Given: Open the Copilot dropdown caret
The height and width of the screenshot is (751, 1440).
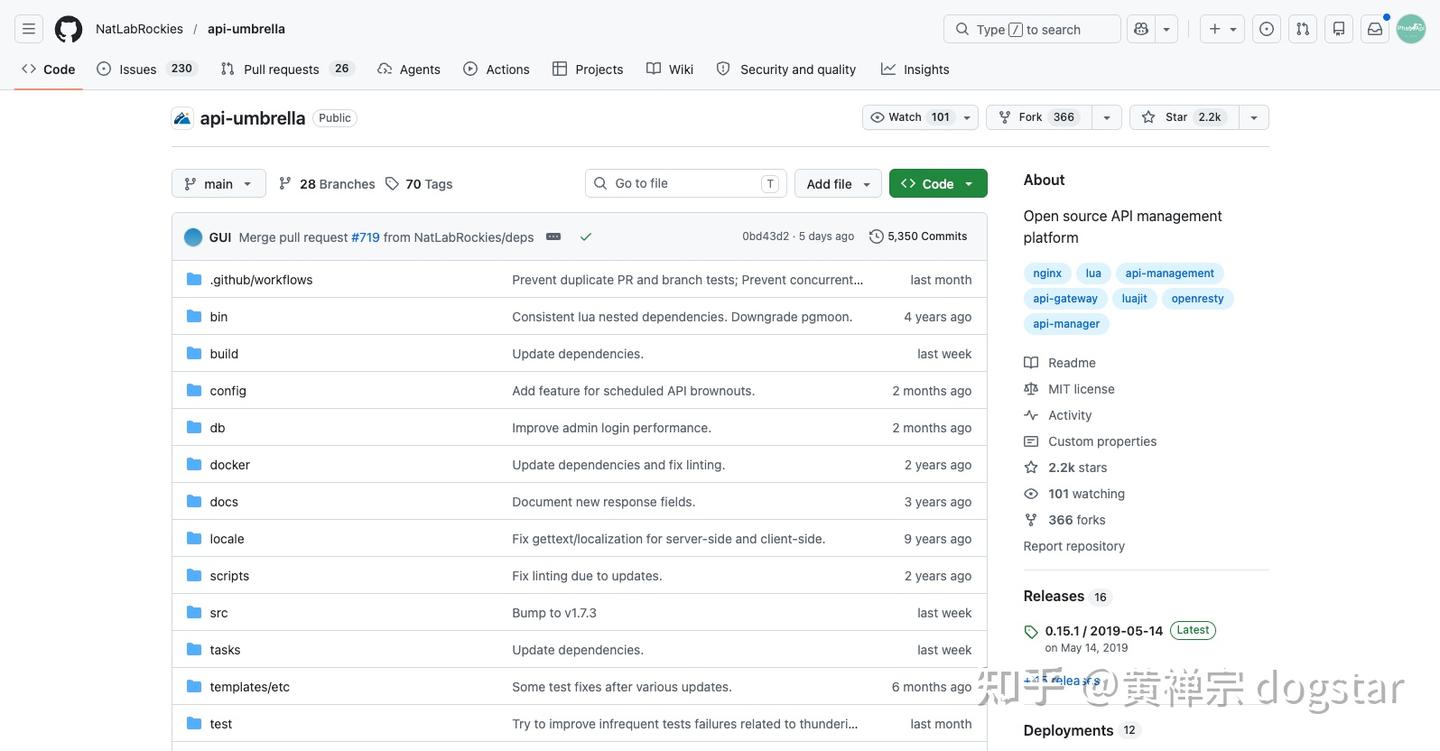Looking at the screenshot, I should [x=1166, y=29].
